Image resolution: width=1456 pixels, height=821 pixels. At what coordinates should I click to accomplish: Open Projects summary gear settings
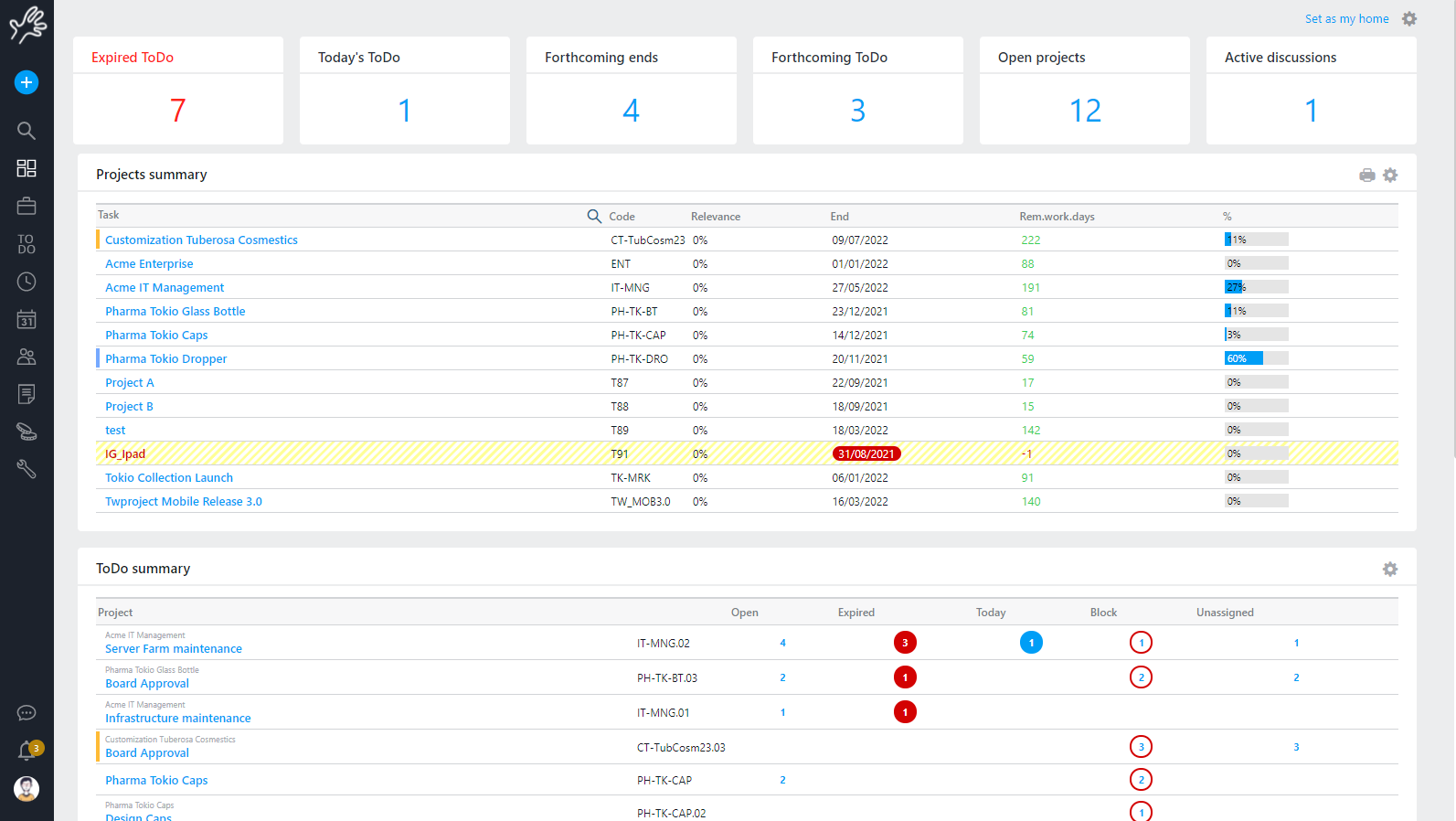1390,176
